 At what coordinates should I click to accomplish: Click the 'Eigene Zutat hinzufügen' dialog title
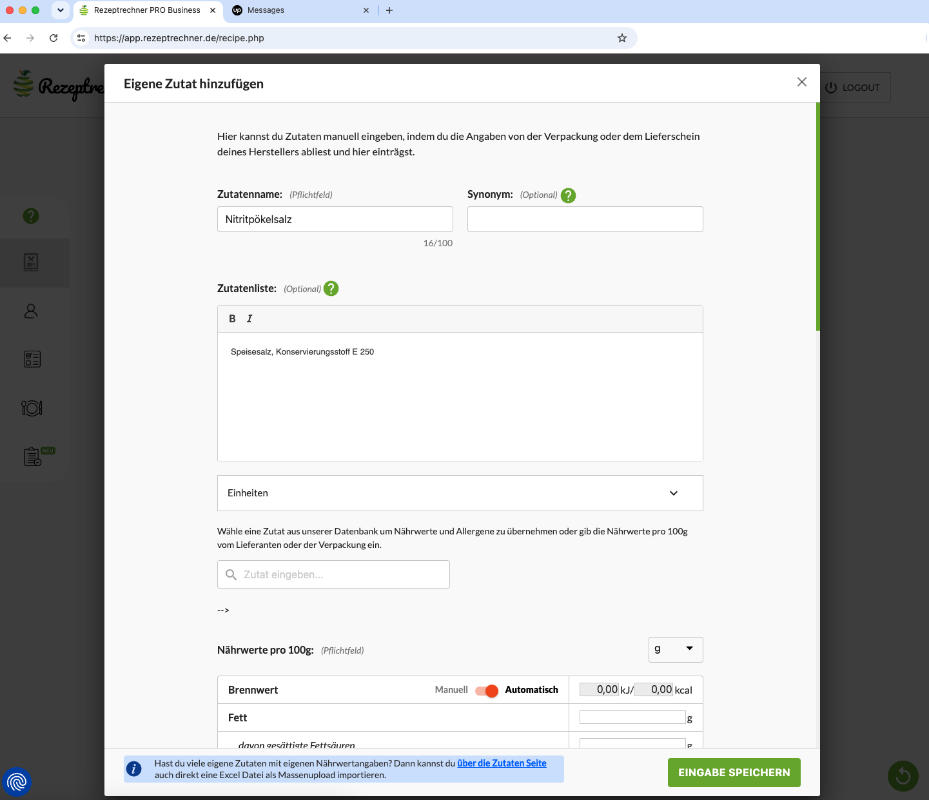click(x=194, y=84)
